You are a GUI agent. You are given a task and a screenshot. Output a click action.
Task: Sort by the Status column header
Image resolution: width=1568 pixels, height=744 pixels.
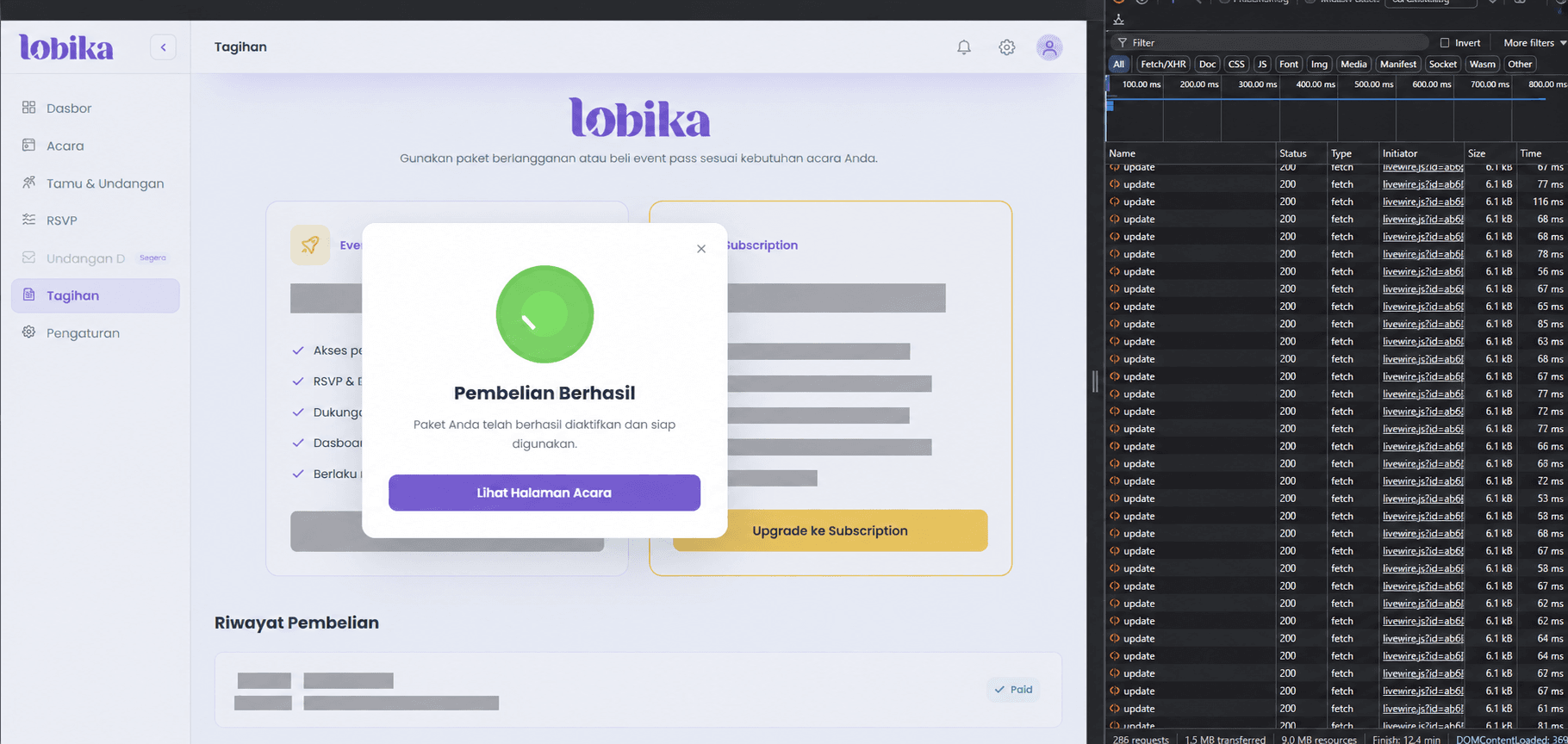point(1301,153)
